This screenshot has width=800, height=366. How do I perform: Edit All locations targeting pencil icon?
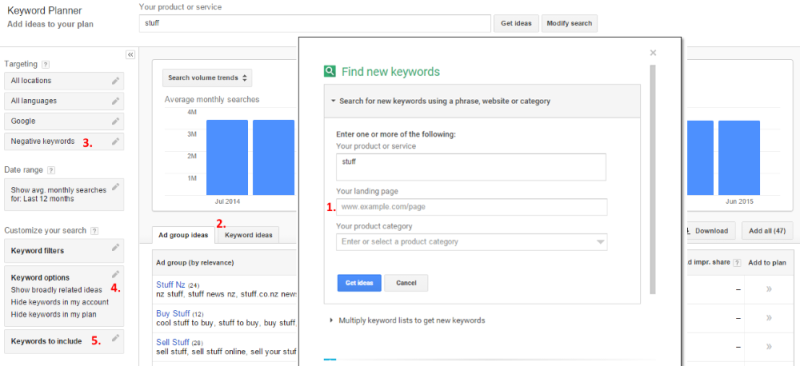click(x=116, y=81)
